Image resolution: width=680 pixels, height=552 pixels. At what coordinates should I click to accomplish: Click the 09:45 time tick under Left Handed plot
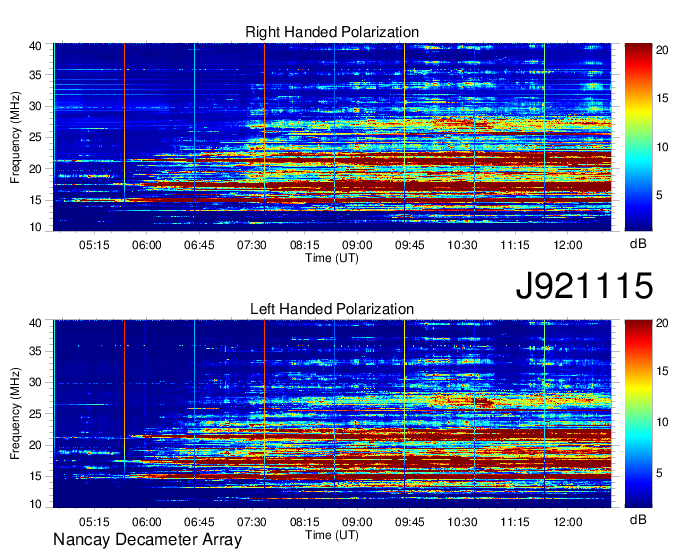410,522
